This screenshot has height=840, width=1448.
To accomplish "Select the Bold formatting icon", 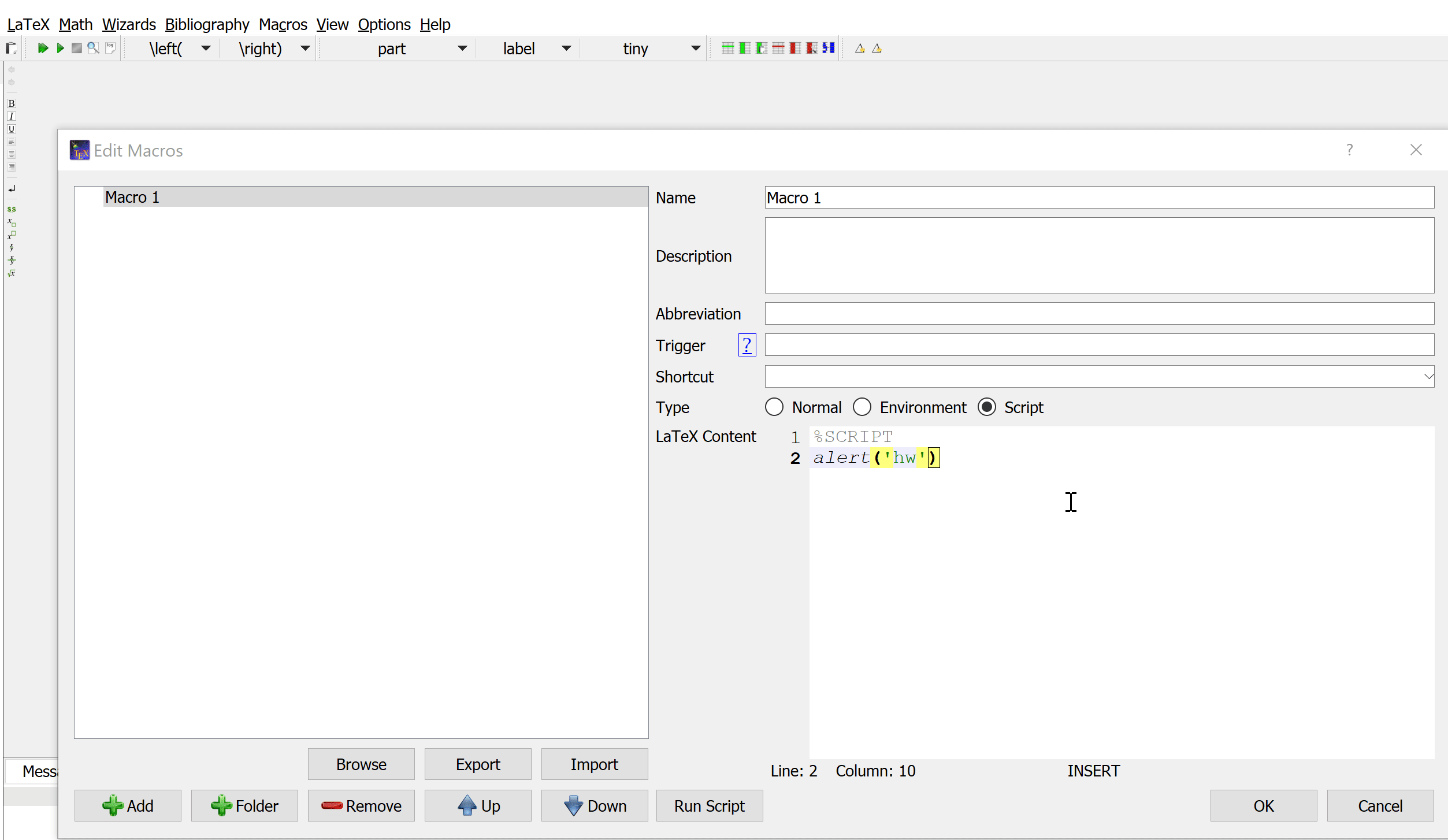I will tap(12, 103).
